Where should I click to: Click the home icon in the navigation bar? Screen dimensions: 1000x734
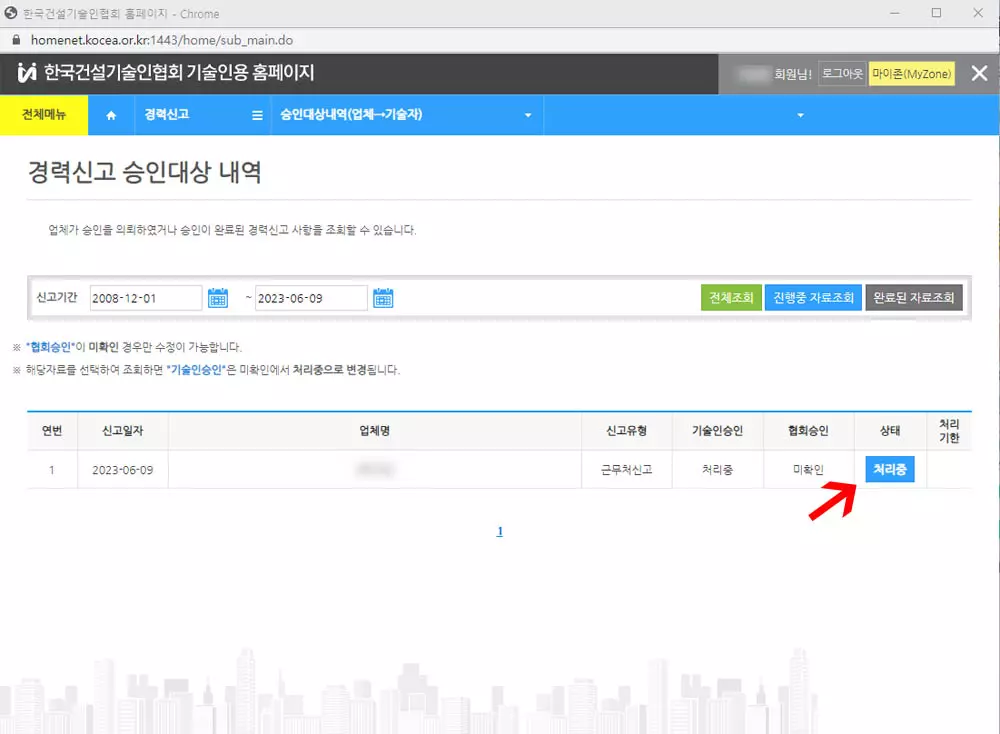[111, 115]
